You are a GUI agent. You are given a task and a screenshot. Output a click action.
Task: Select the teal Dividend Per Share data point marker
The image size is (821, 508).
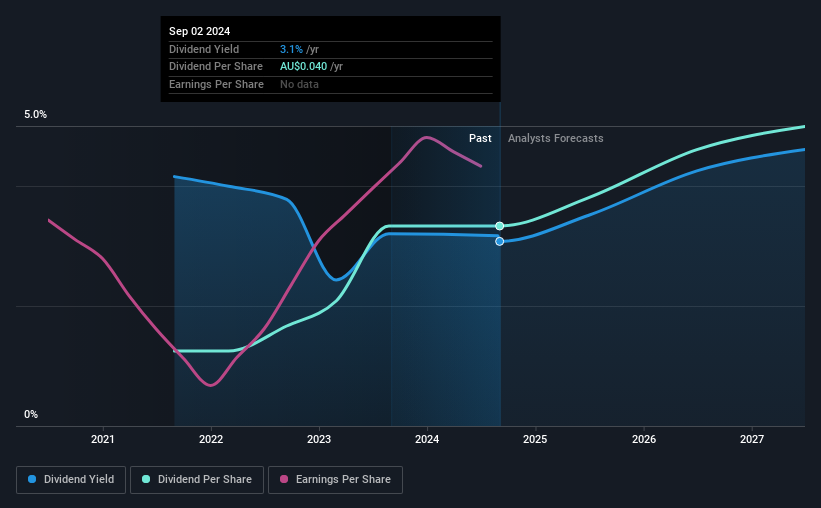(x=500, y=226)
